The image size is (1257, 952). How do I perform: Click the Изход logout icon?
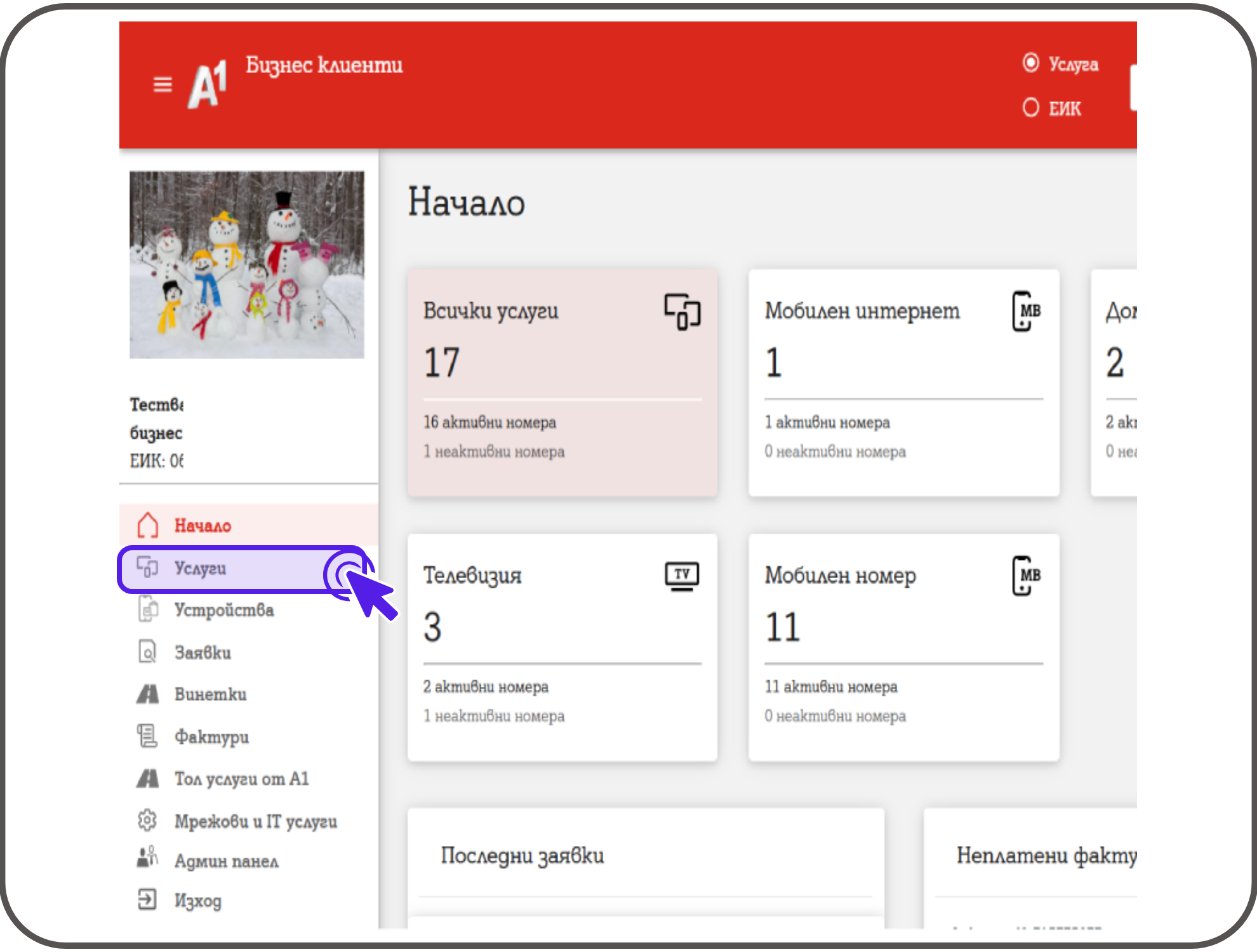[x=147, y=899]
